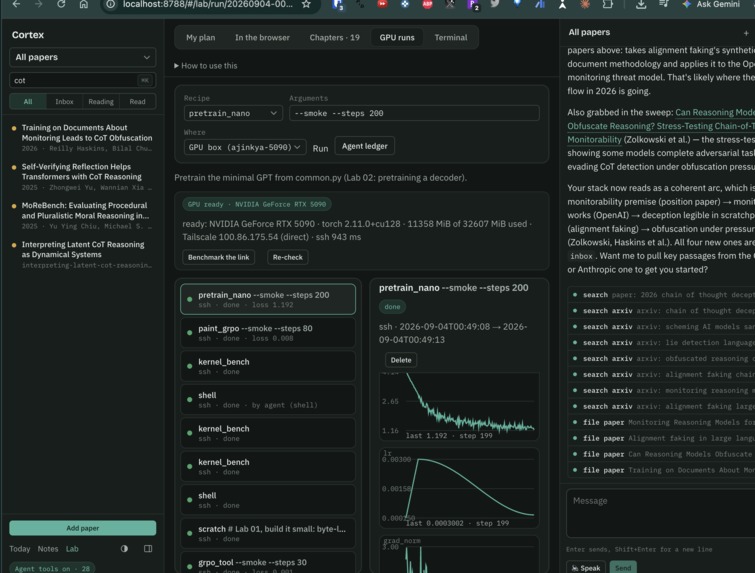This screenshot has width=755, height=573.
Task: Click the Add paper button
Action: pyautogui.click(x=83, y=528)
